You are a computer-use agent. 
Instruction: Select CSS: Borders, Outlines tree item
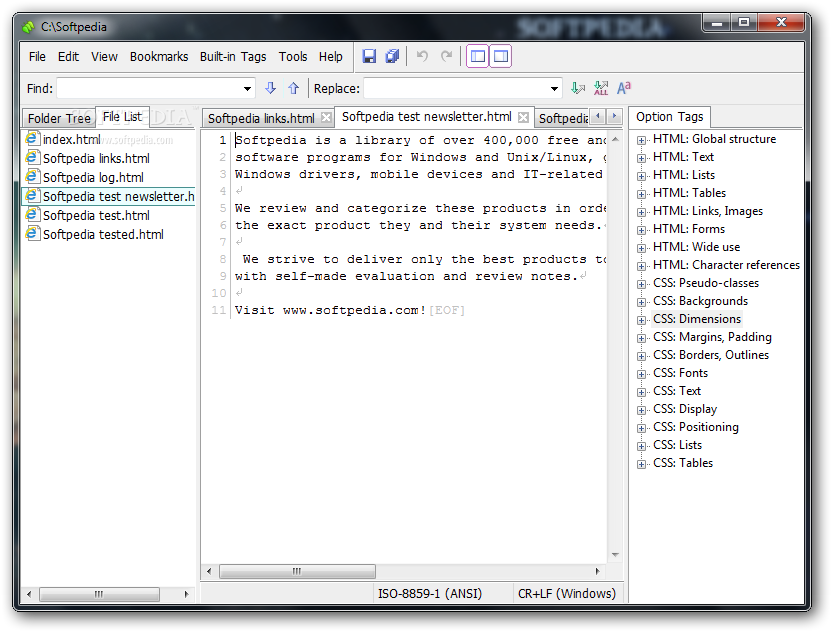[x=710, y=355]
